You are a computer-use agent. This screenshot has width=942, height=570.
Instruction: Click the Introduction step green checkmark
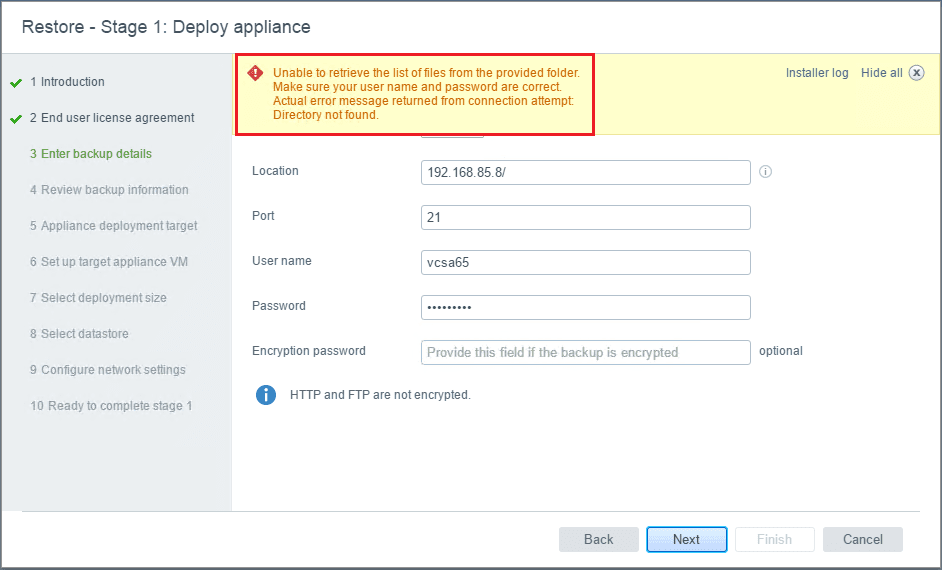pyautogui.click(x=16, y=83)
